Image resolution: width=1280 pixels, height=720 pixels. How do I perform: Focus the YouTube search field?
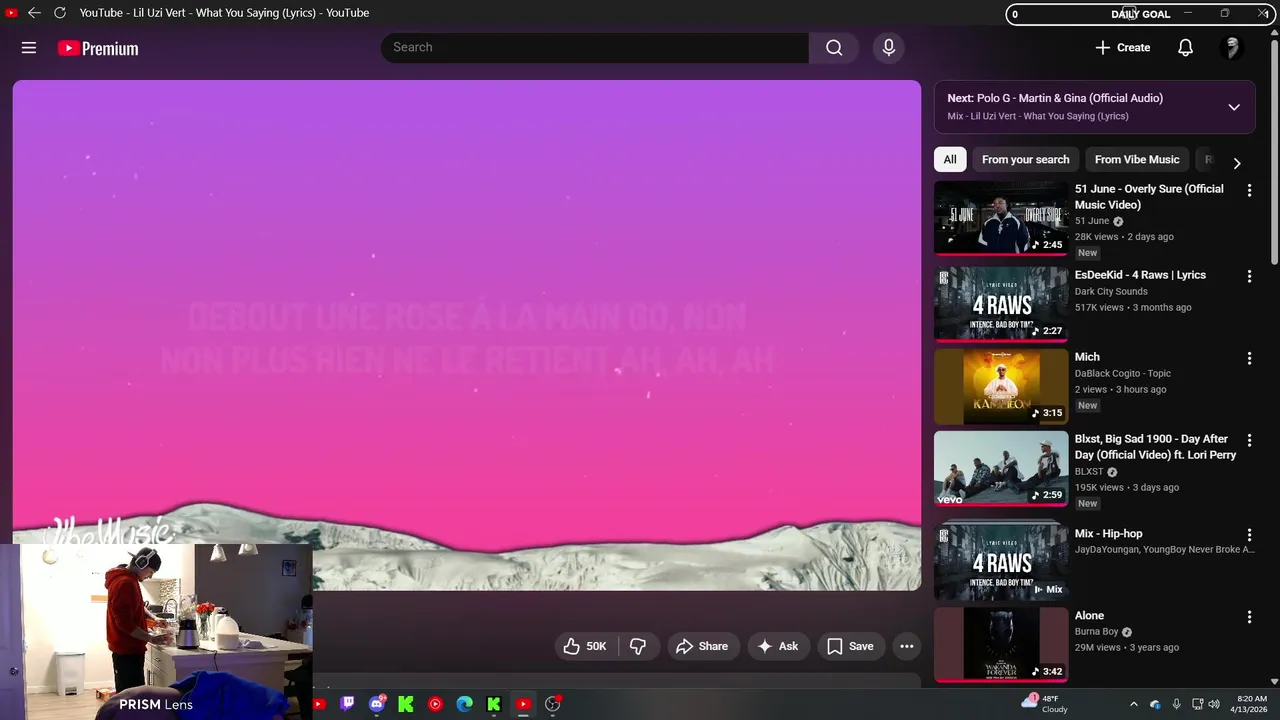[595, 47]
